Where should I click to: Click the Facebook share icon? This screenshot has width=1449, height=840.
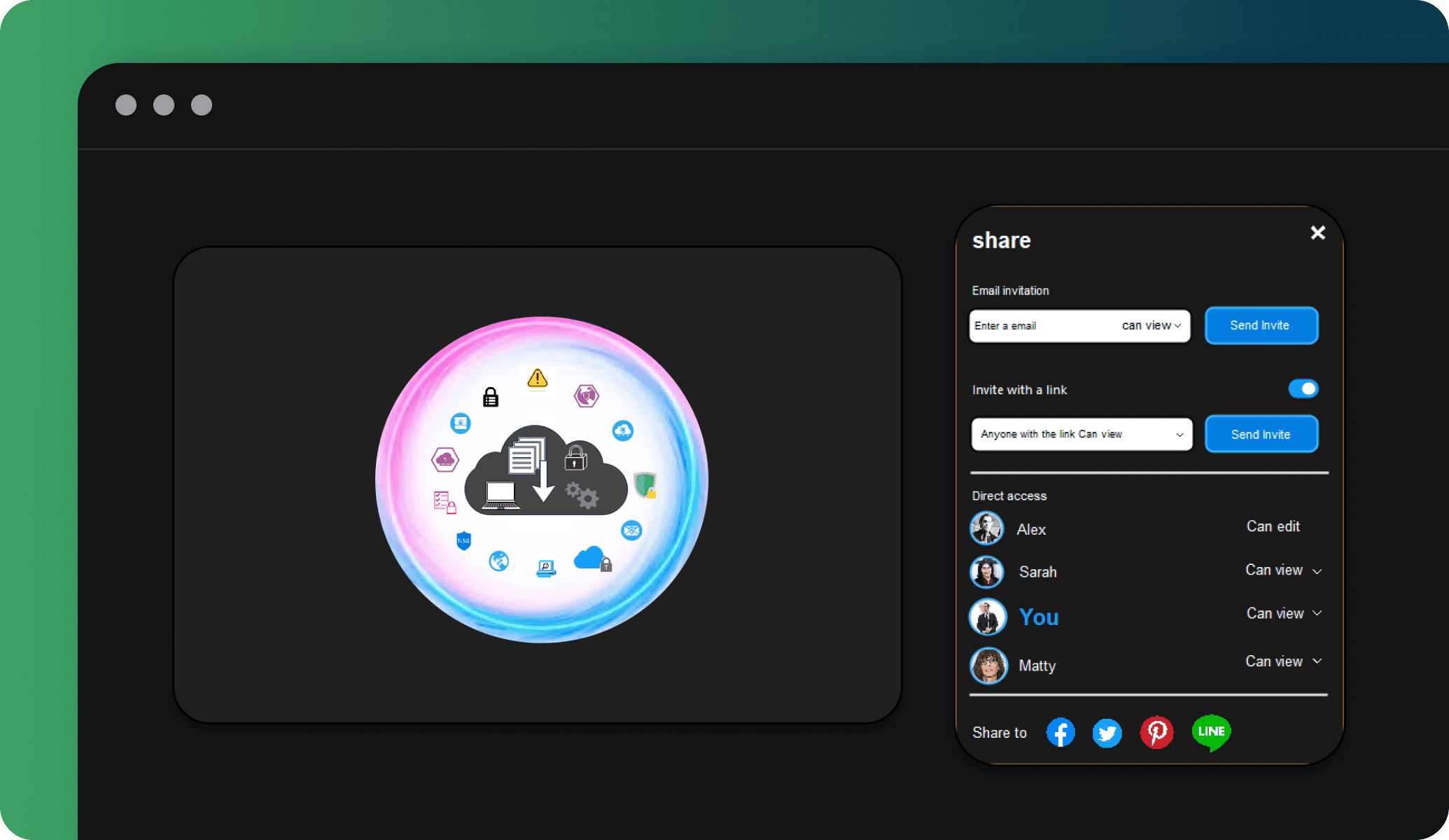[x=1060, y=730]
